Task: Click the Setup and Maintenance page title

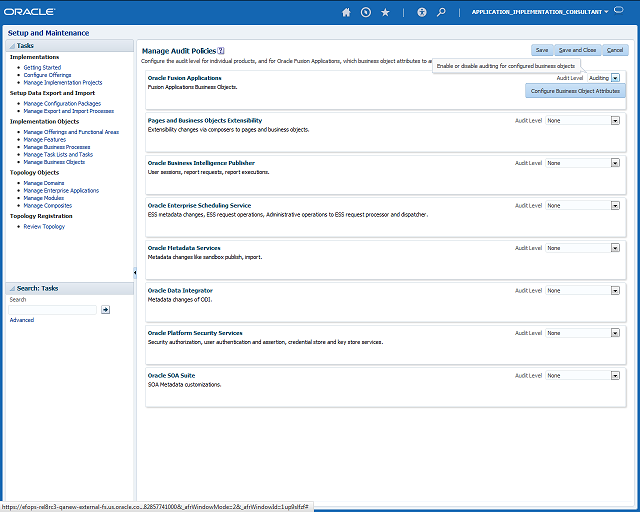Action: click(48, 33)
